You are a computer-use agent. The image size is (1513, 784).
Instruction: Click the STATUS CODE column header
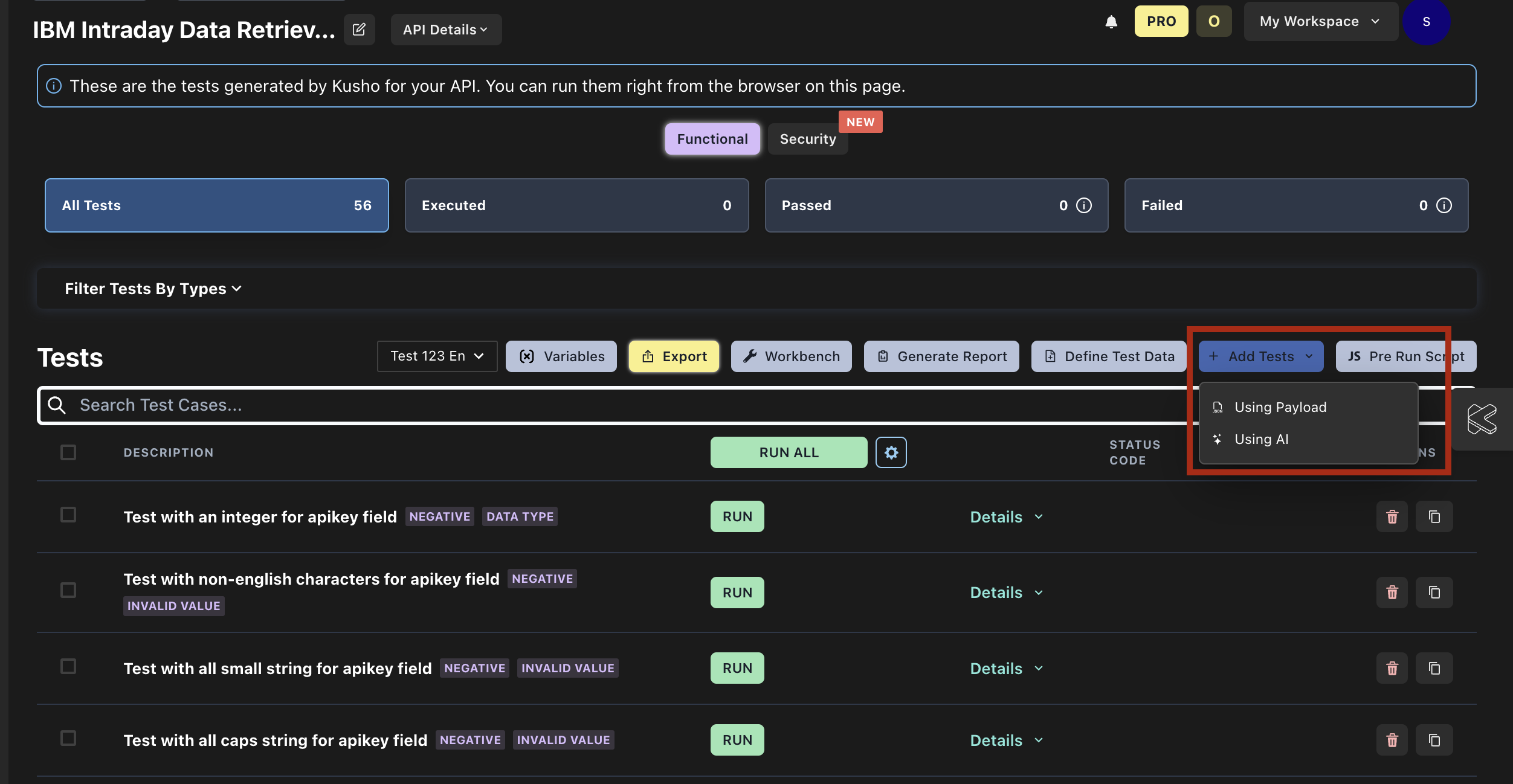1135,452
